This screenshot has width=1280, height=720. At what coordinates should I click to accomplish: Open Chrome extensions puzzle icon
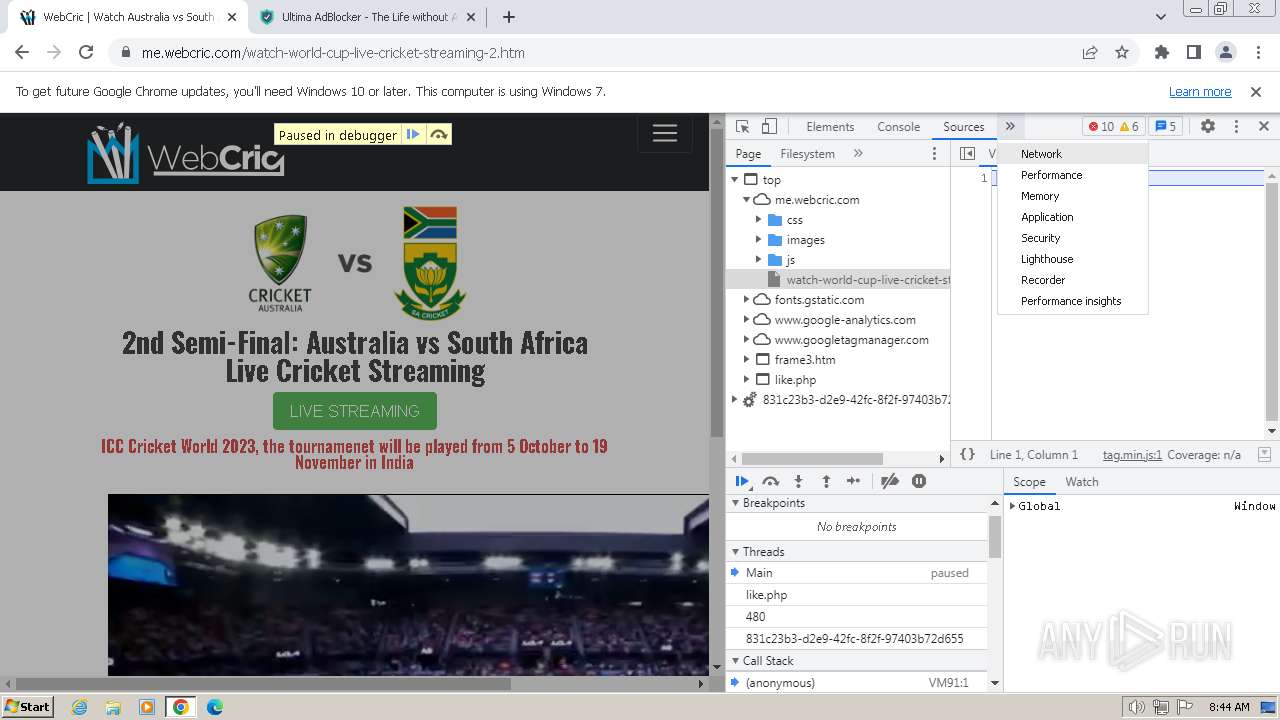1162,53
